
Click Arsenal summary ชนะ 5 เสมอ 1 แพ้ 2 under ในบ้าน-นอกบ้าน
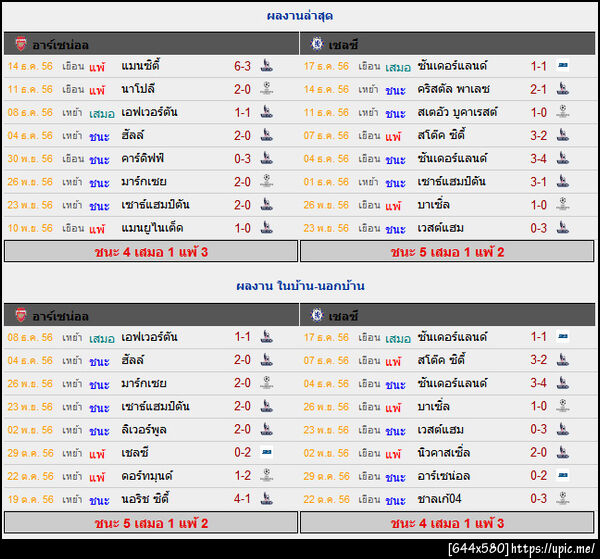(151, 523)
